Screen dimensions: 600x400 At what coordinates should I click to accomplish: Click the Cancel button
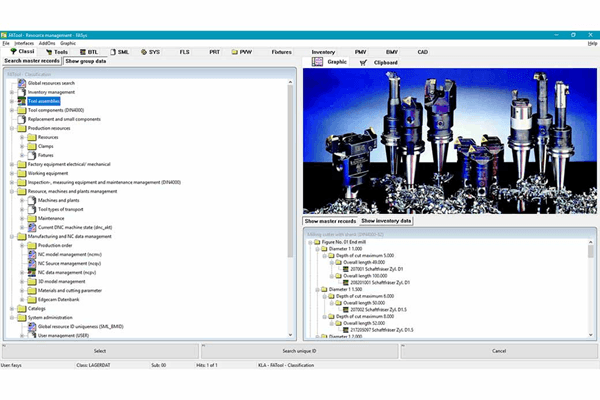point(499,351)
